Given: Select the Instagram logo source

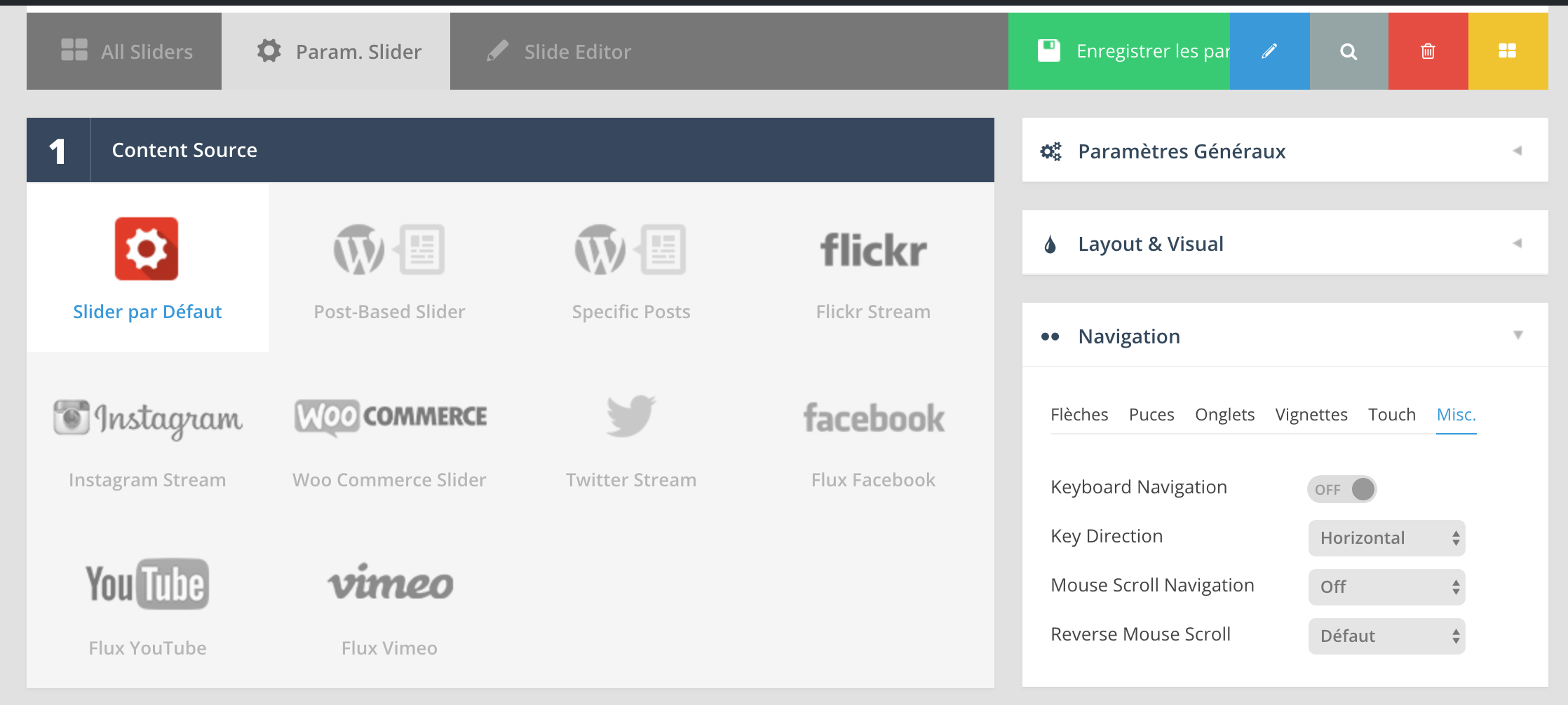Looking at the screenshot, I should click(x=148, y=418).
